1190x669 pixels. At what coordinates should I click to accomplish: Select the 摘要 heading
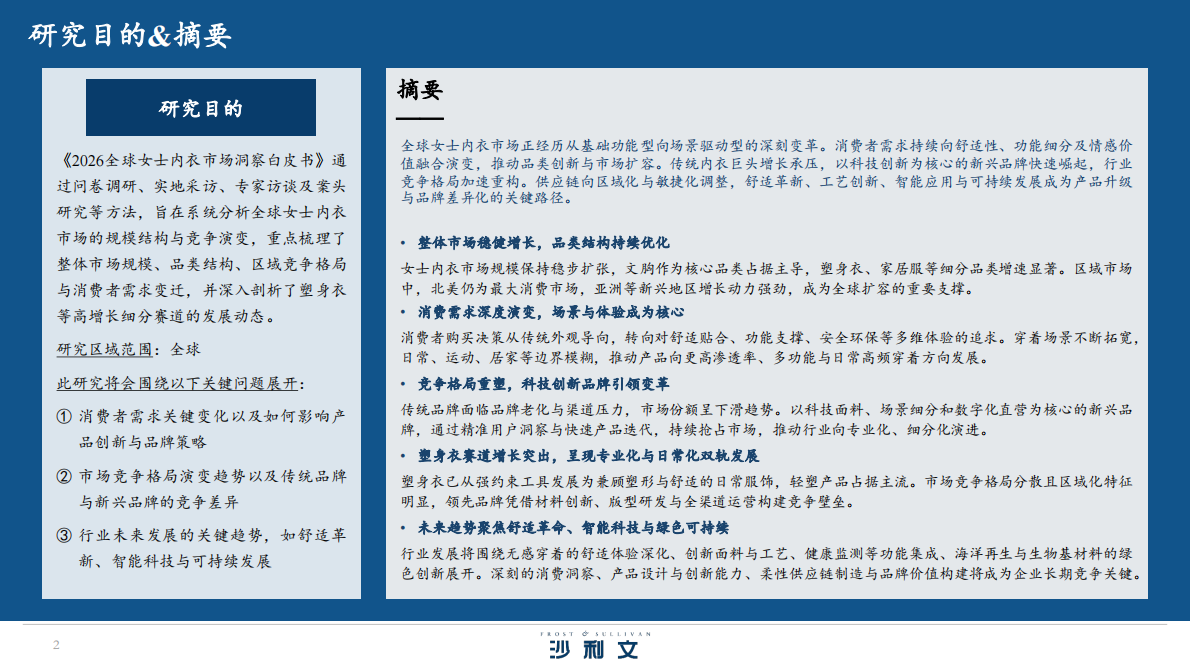(420, 90)
